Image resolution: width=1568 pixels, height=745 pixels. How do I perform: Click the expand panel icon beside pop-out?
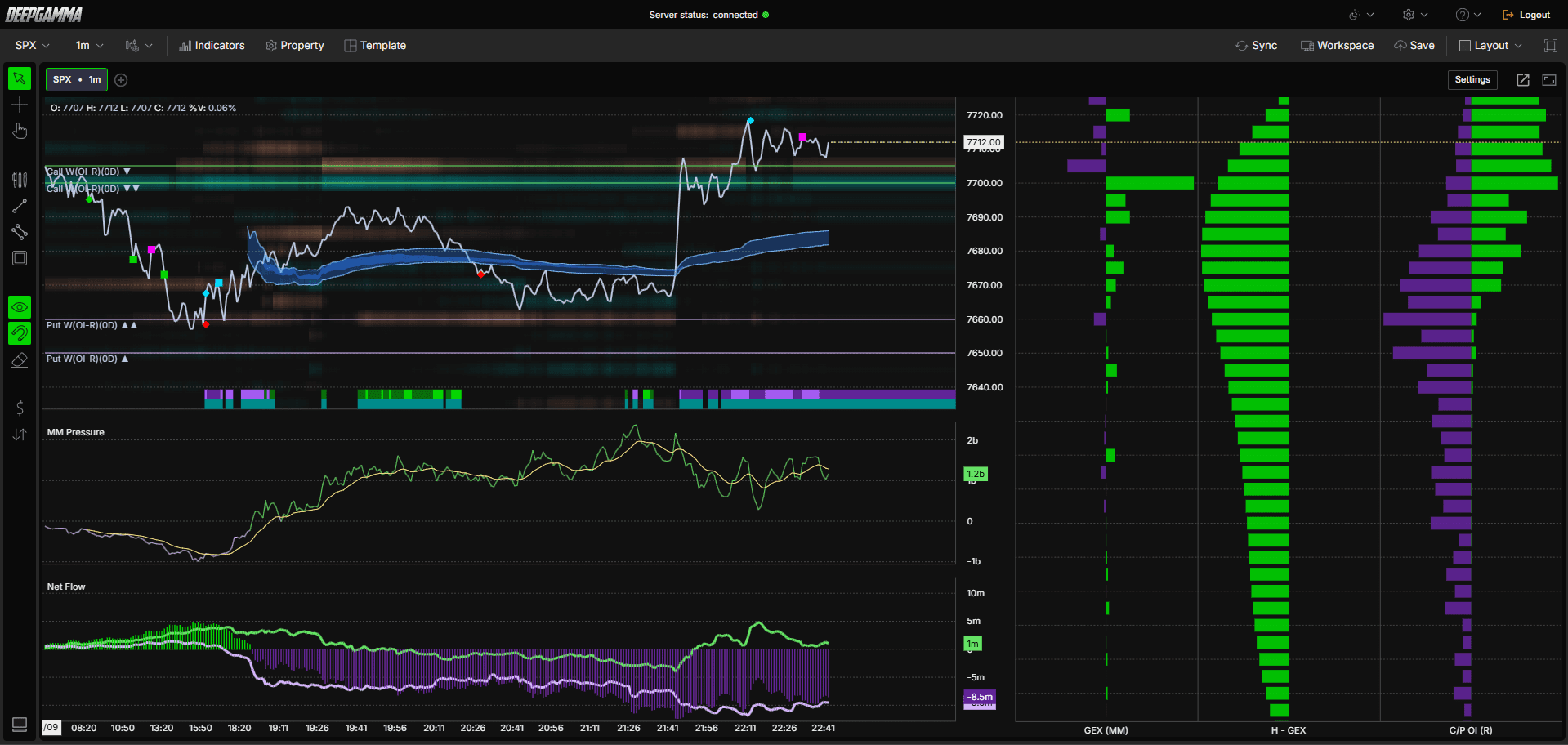pyautogui.click(x=1549, y=79)
